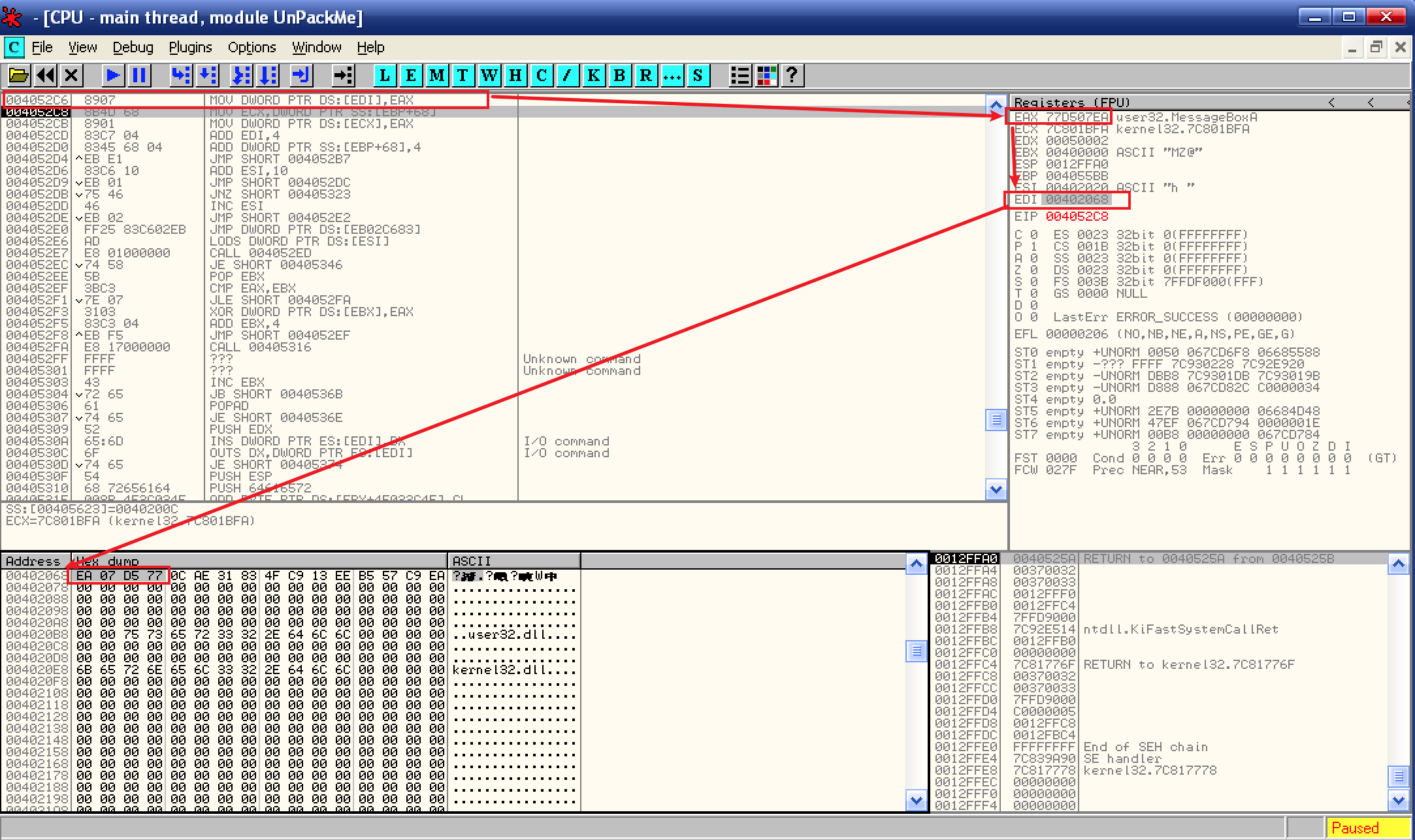The height and width of the screenshot is (840, 1415).
Task: Open the Plugins menu
Action: 190,47
